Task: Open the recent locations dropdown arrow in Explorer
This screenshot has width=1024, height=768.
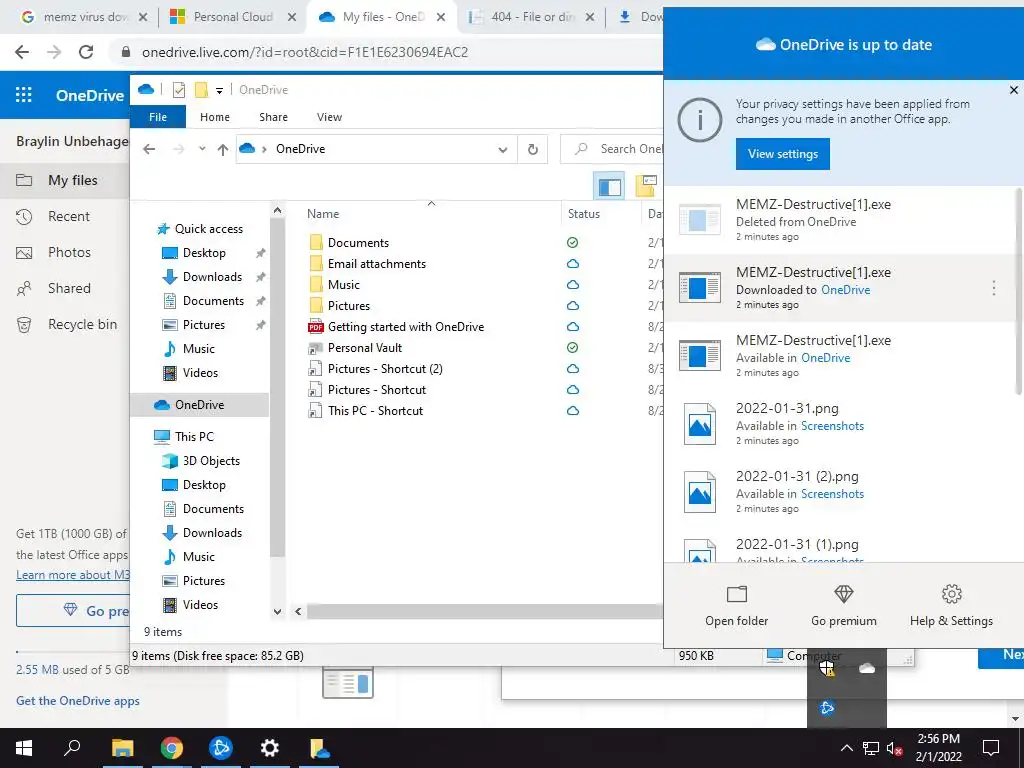Action: coord(202,149)
